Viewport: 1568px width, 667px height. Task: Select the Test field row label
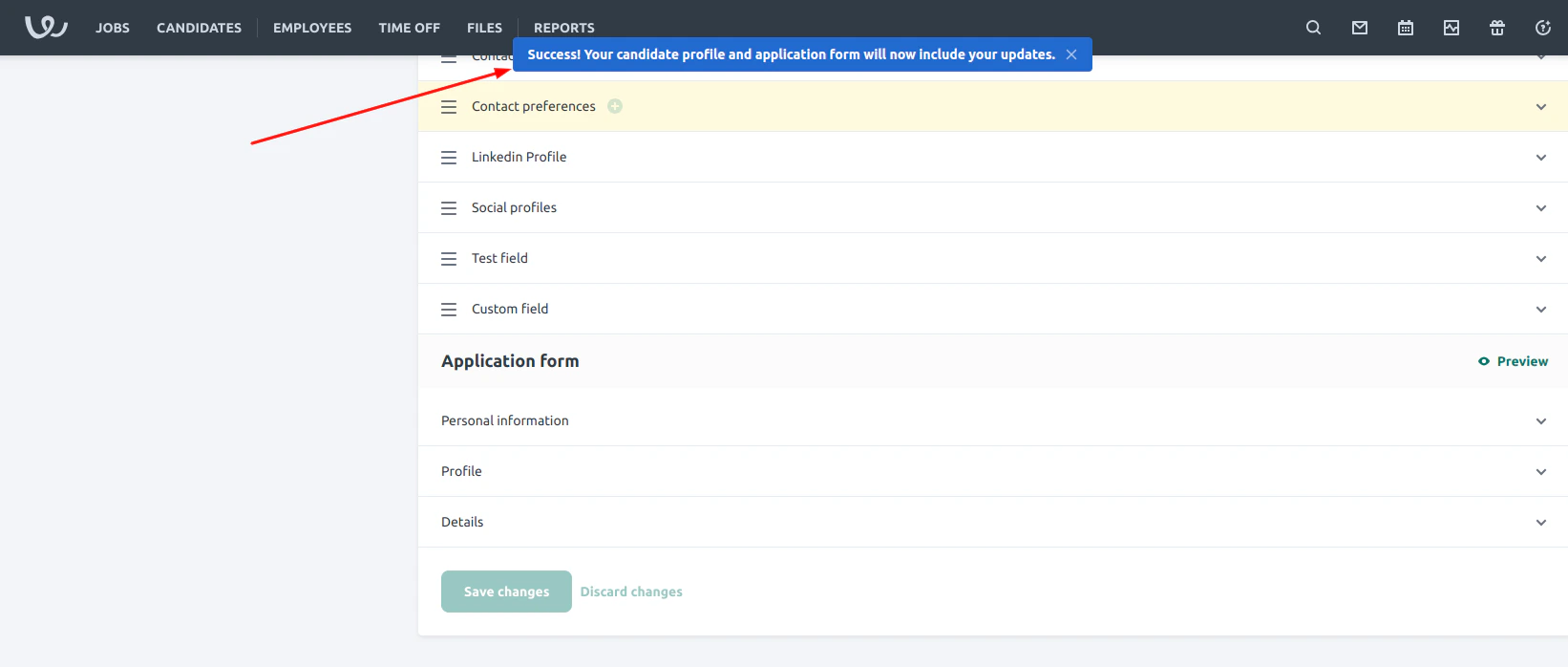[x=499, y=258]
